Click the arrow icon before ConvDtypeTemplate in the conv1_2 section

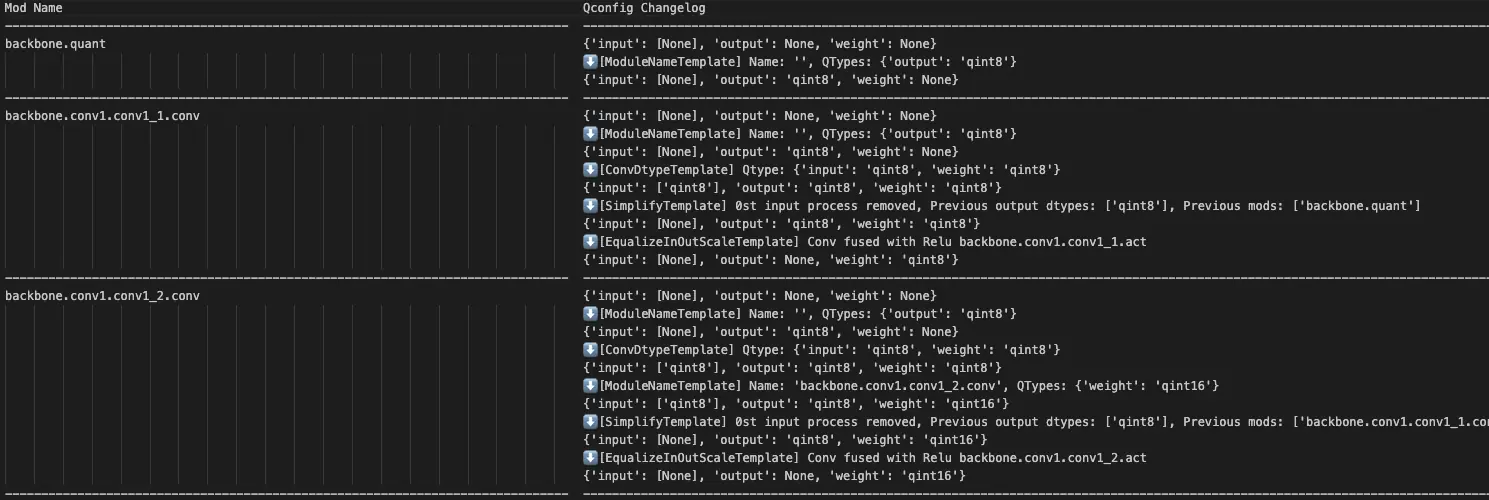[x=590, y=350]
